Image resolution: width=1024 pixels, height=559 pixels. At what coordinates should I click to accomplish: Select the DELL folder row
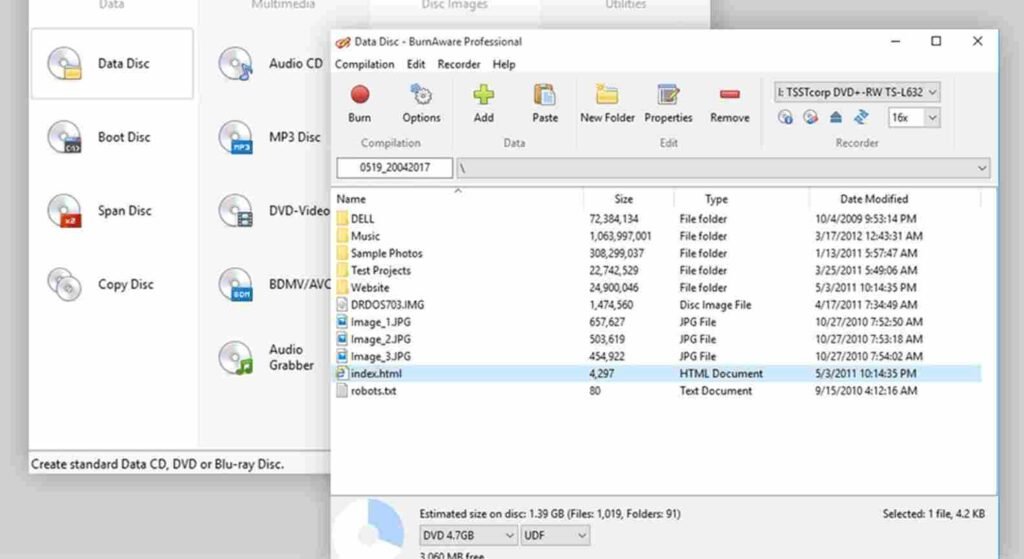click(657, 219)
